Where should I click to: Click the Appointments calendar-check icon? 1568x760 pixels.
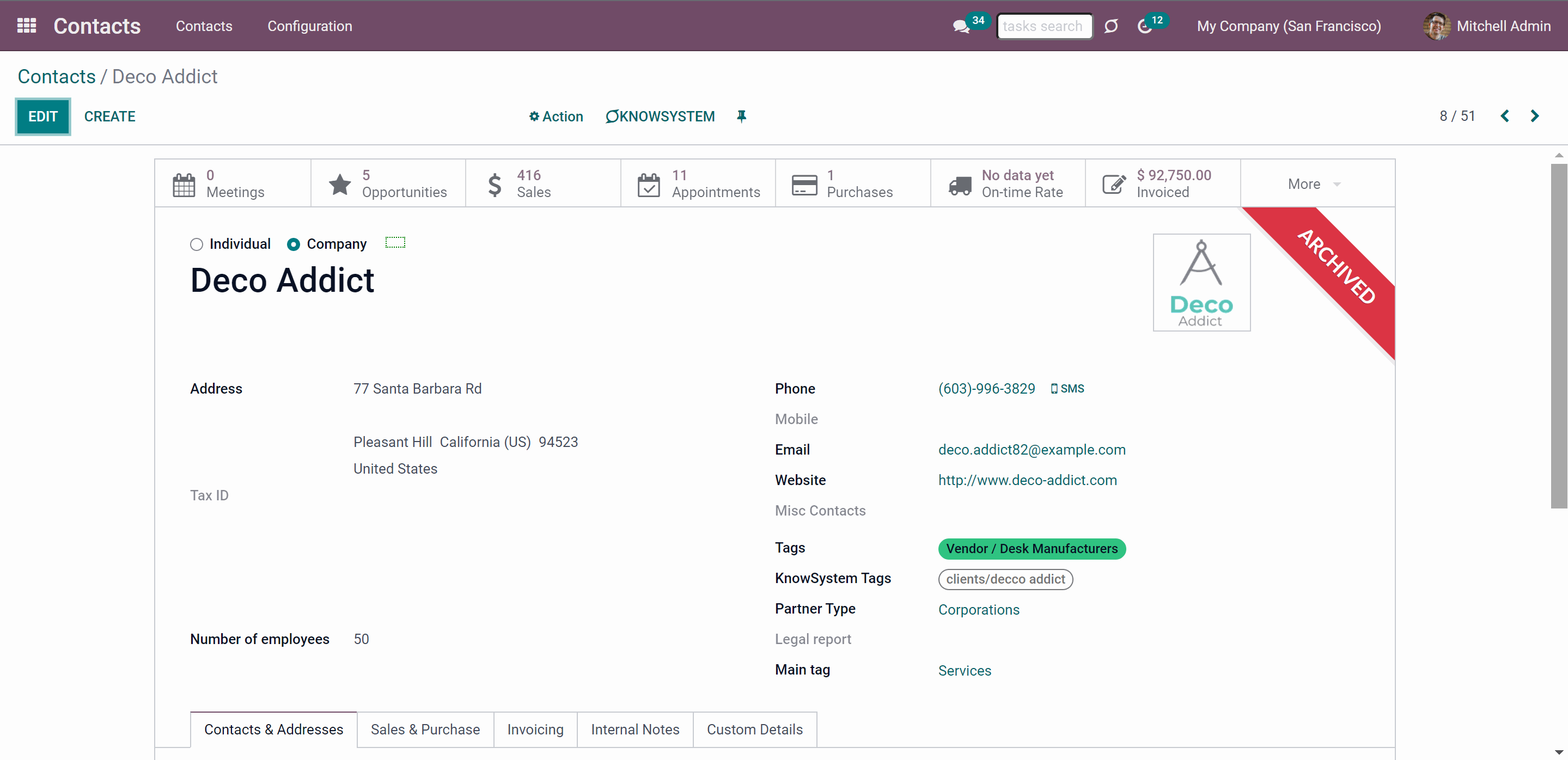coord(649,185)
